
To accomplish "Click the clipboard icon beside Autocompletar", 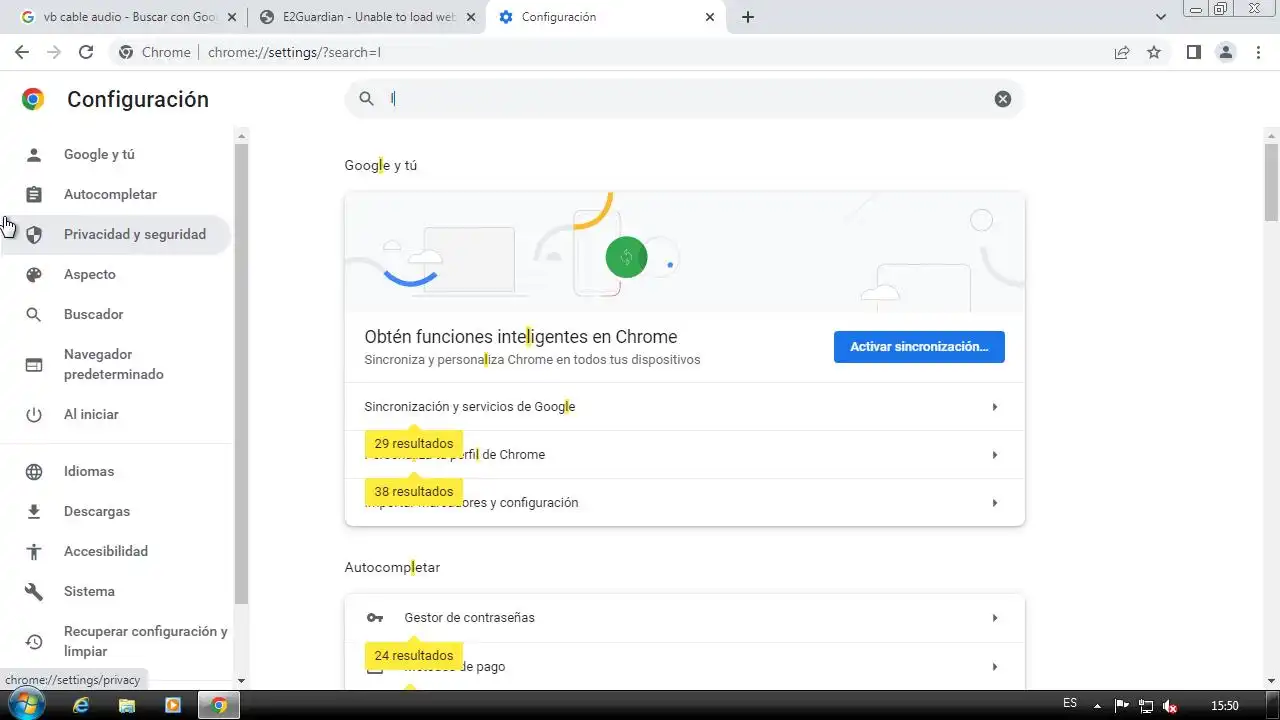I will click(34, 194).
